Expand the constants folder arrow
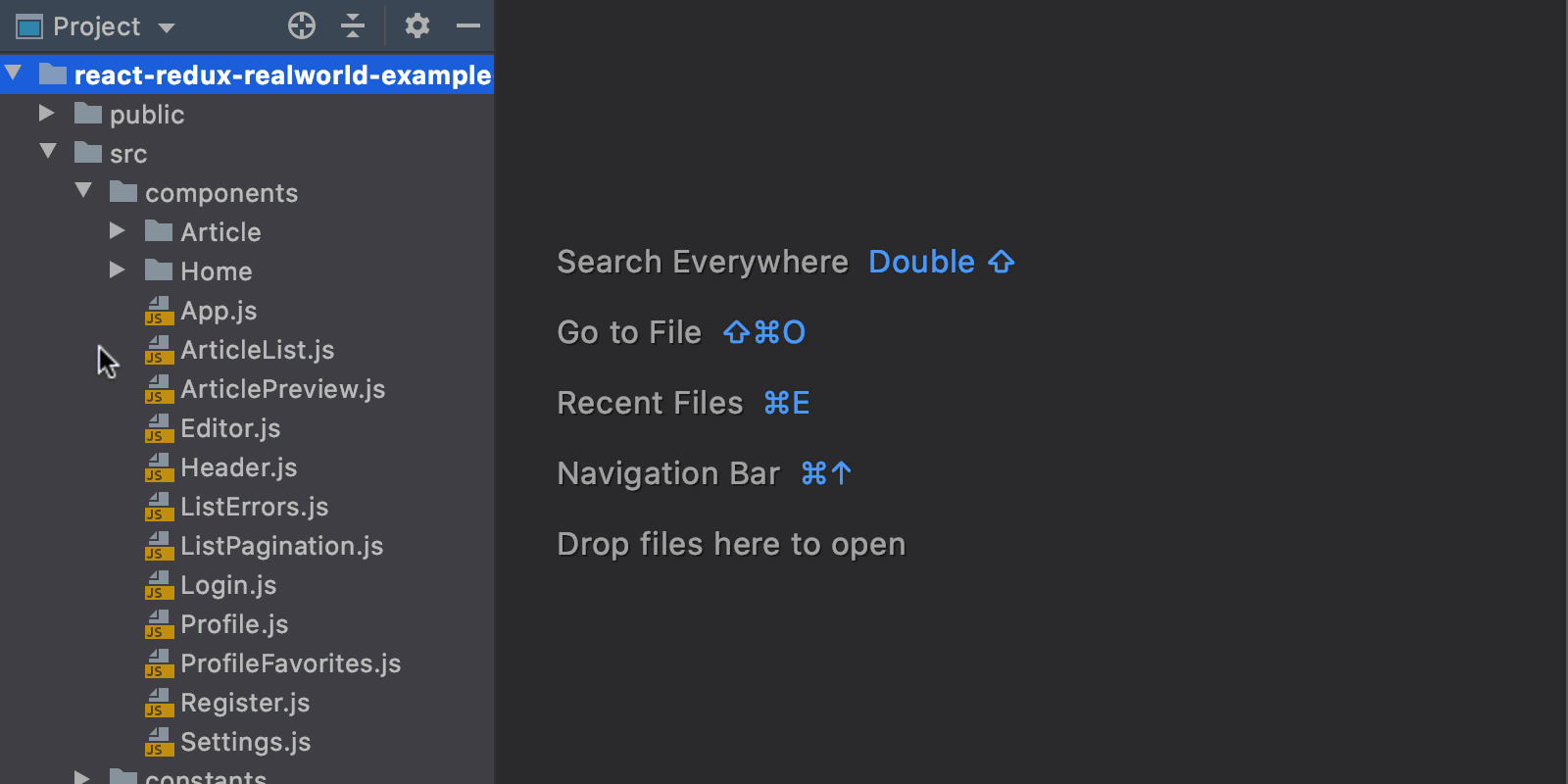1568x784 pixels. click(82, 777)
